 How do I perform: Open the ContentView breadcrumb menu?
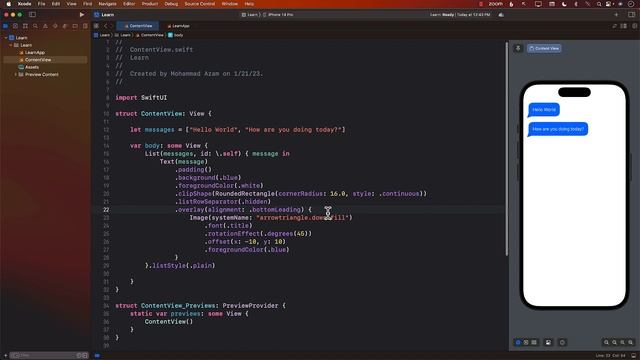tap(150, 35)
